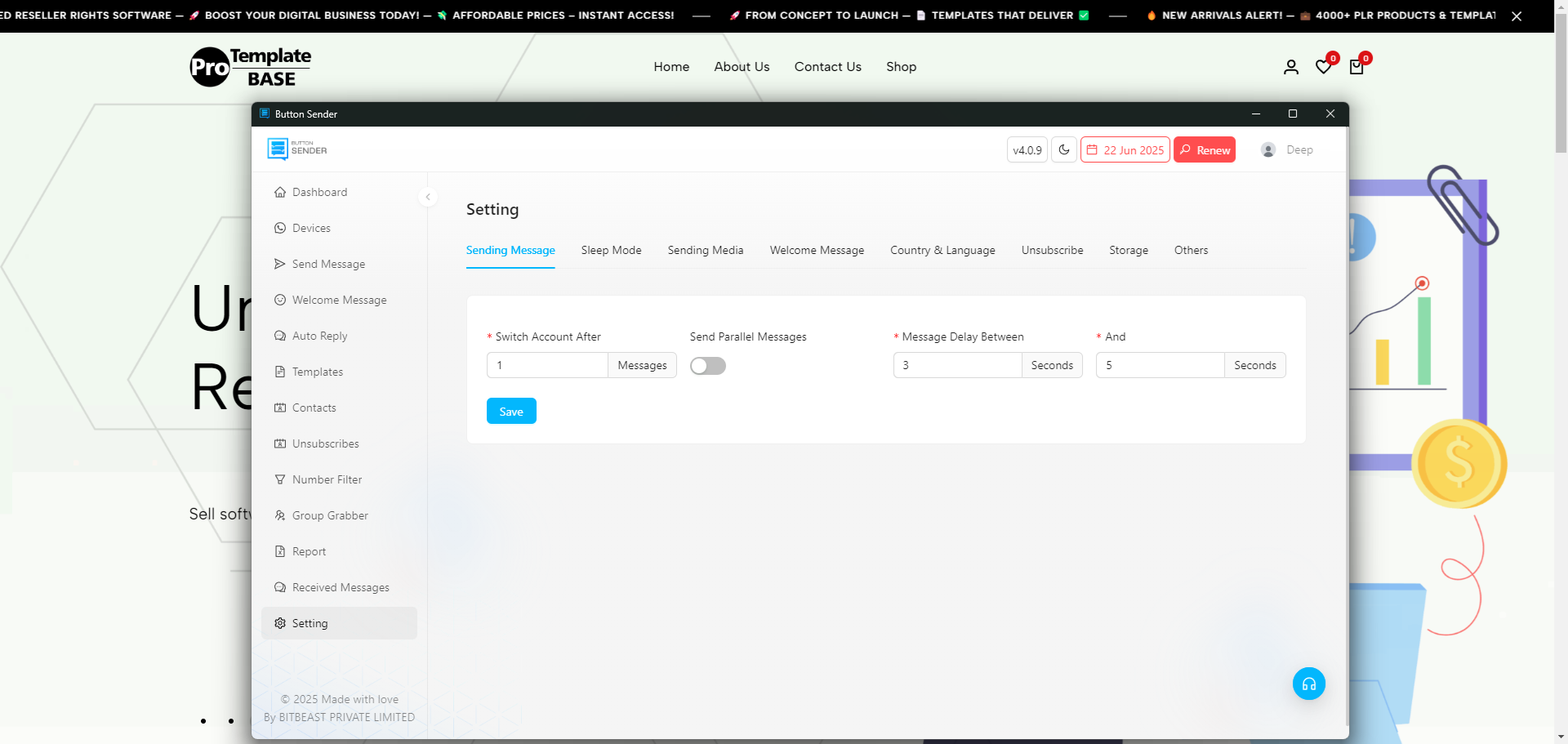Open Received Messages in the sidebar

(x=339, y=587)
